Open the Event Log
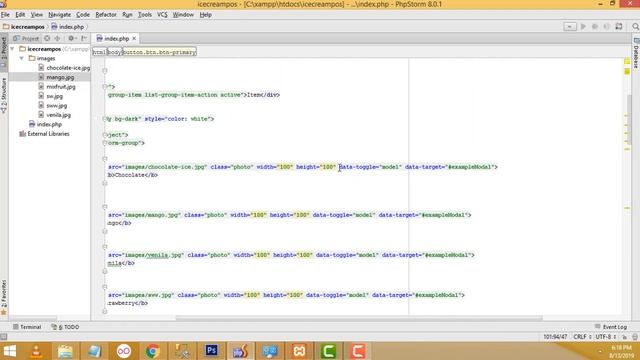The image size is (640, 360). click(x=611, y=327)
